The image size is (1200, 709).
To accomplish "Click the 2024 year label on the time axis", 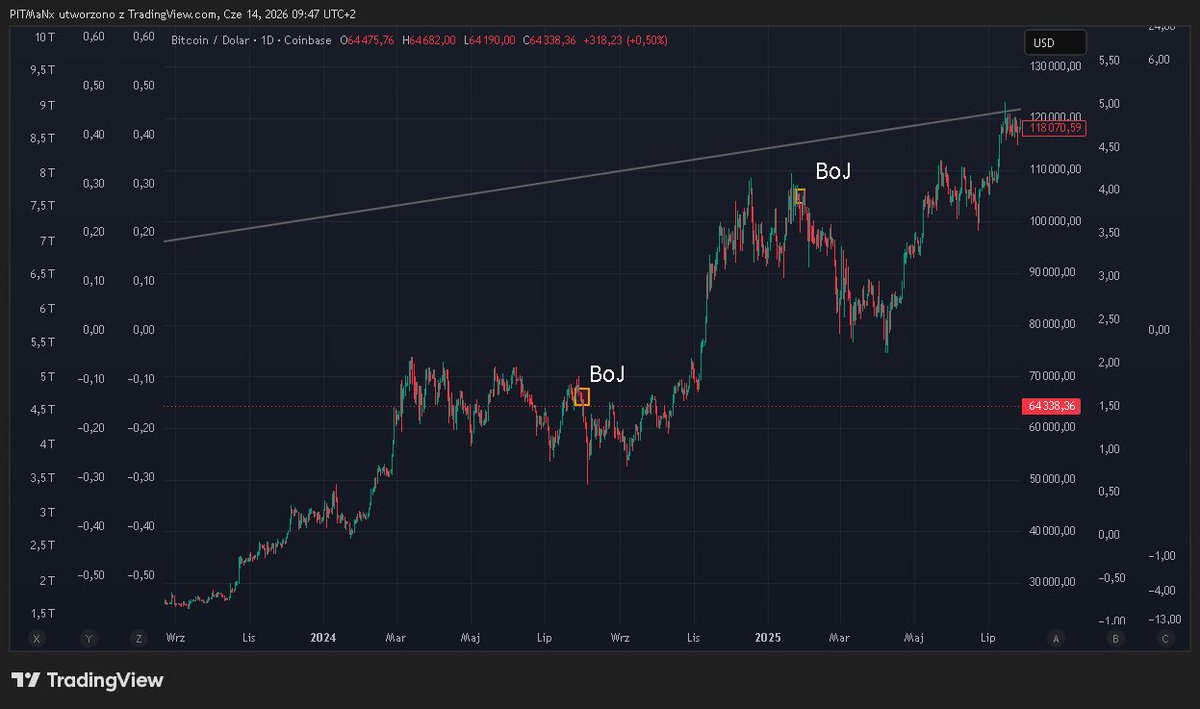I will [323, 637].
